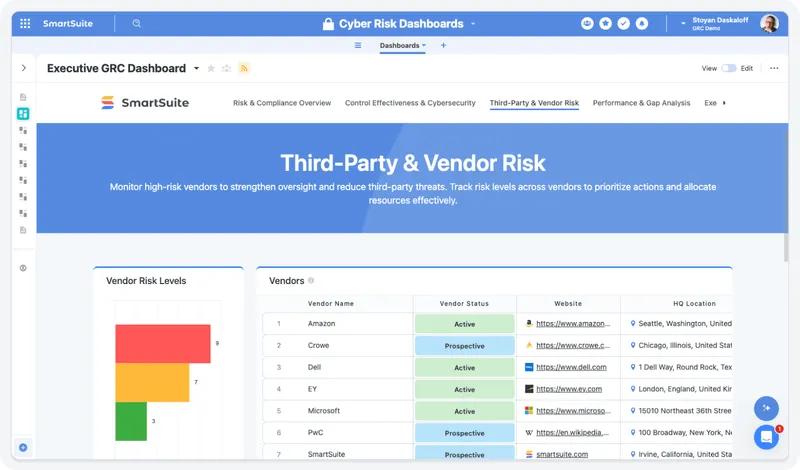
Task: Open the chat messenger button with badge
Action: [766, 437]
